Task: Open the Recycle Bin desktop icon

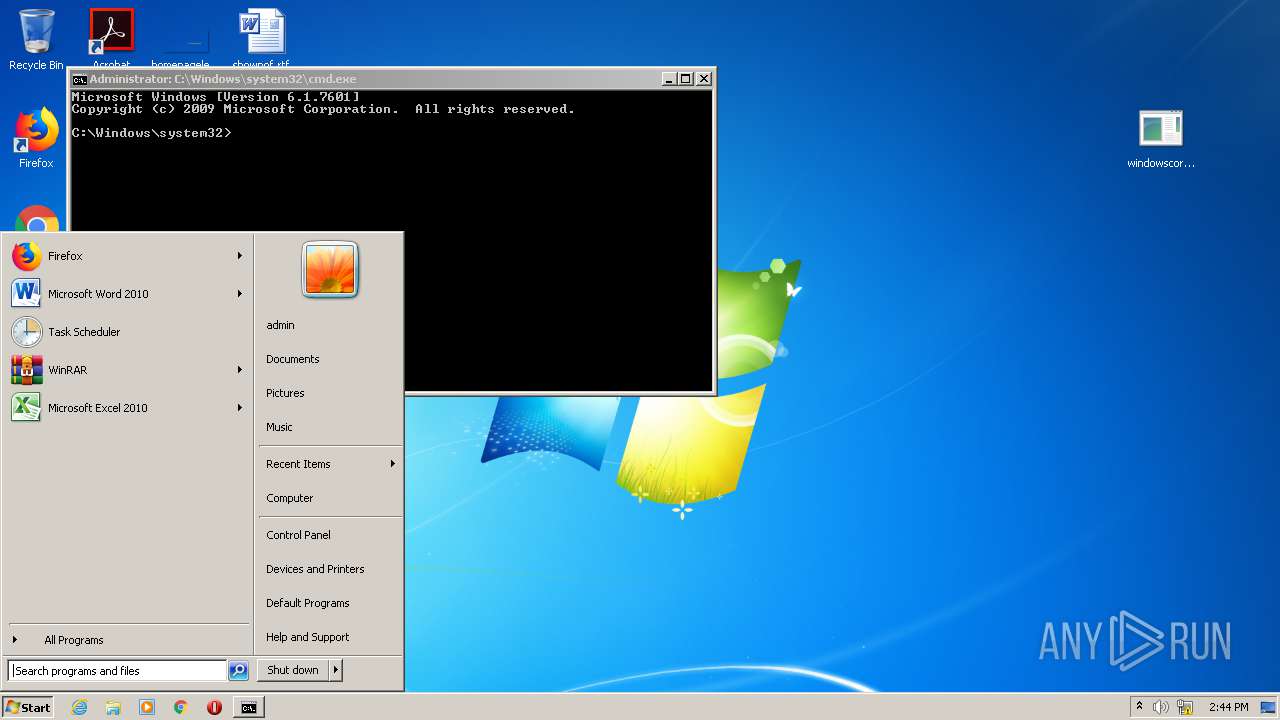Action: click(x=36, y=40)
